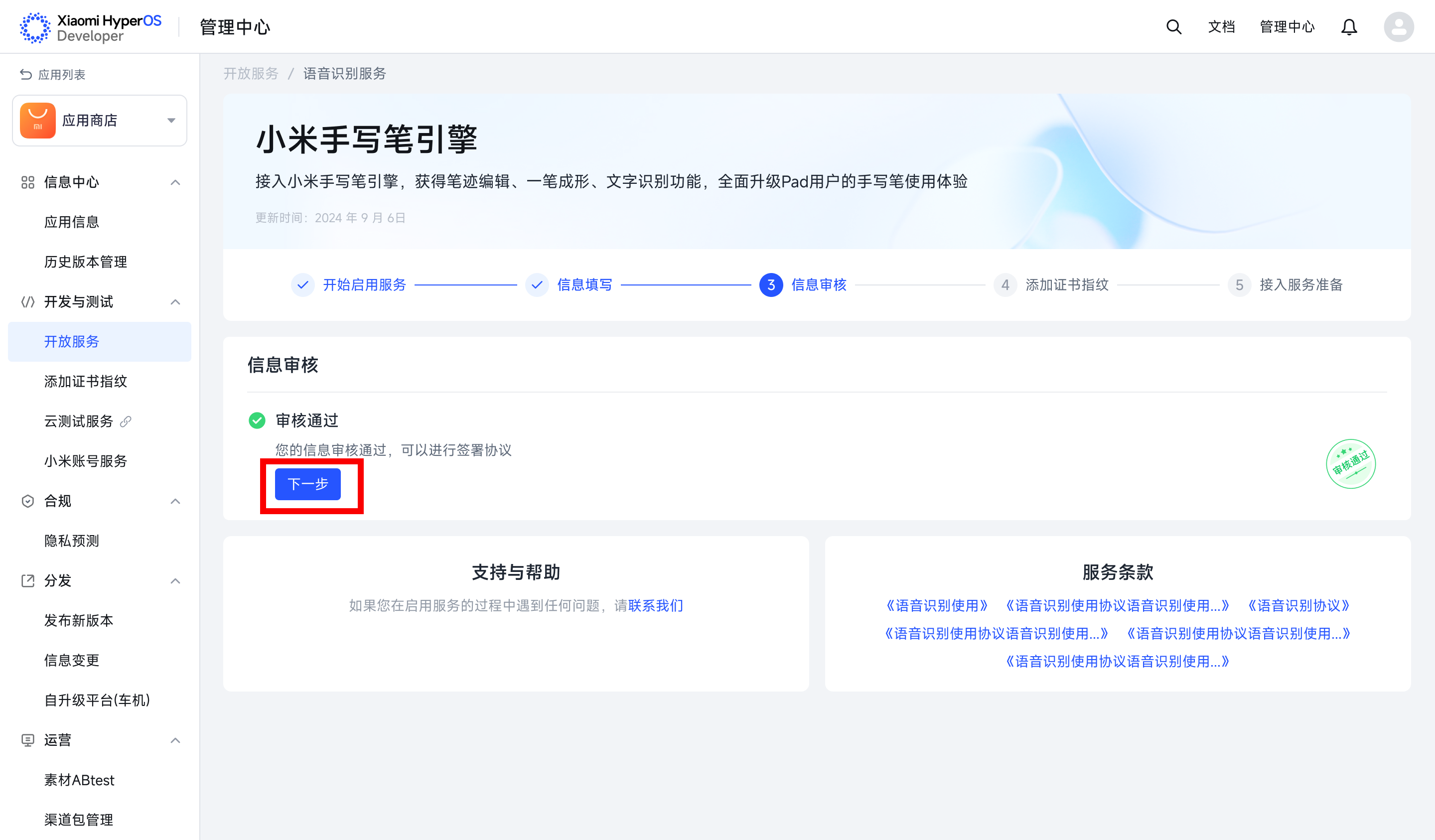The height and width of the screenshot is (840, 1435).
Task: Open the 文档 link in header
Action: [1221, 27]
